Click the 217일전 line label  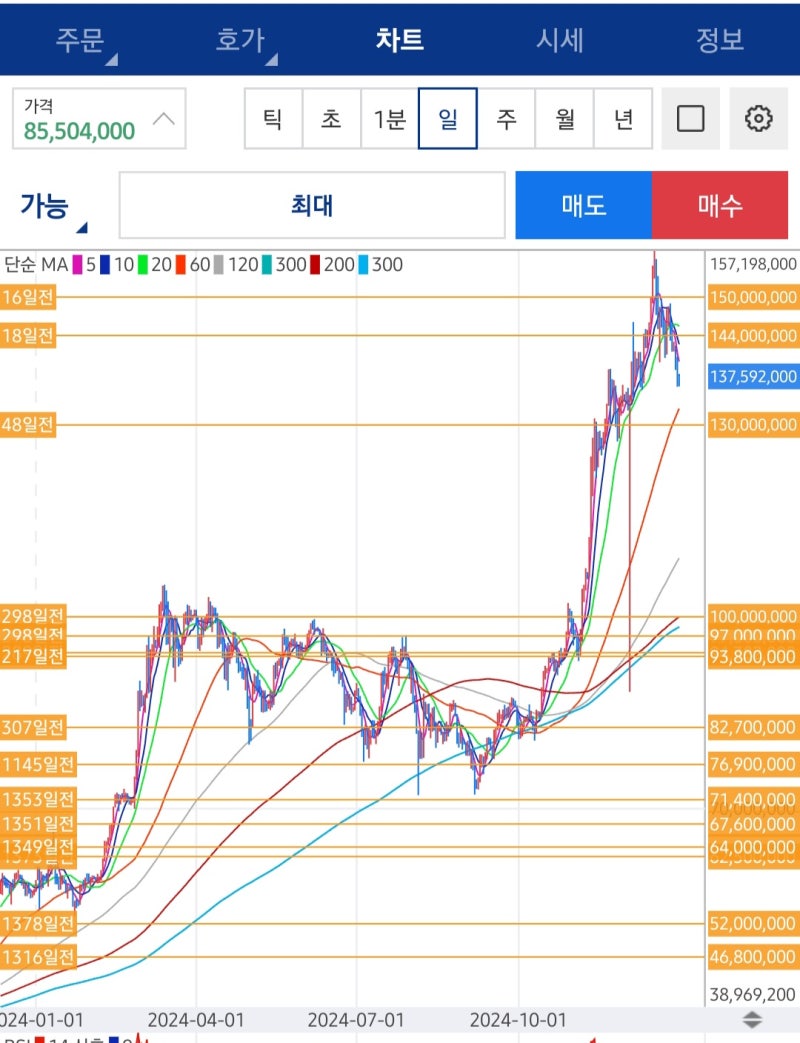tap(33, 657)
